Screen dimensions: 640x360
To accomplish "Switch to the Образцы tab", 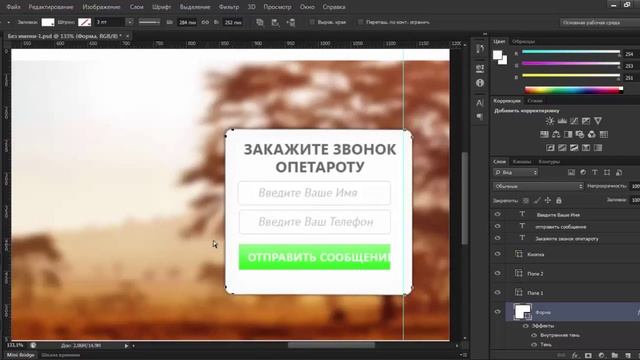I will point(523,41).
